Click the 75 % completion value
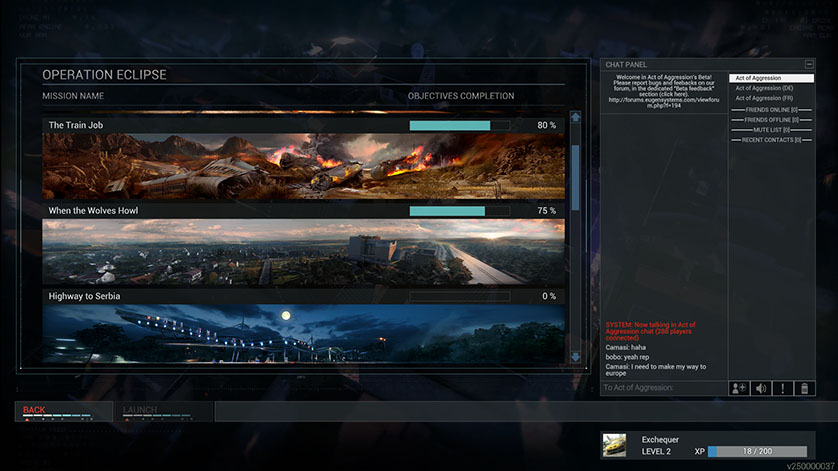The height and width of the screenshot is (471, 838). pos(546,211)
